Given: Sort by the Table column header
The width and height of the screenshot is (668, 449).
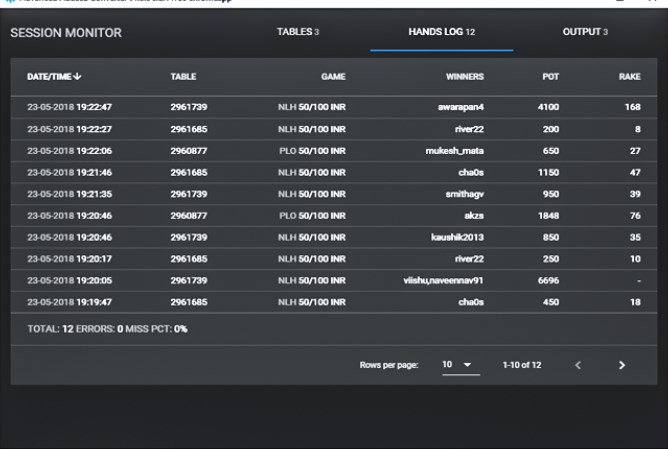Looking at the screenshot, I should point(183,77).
